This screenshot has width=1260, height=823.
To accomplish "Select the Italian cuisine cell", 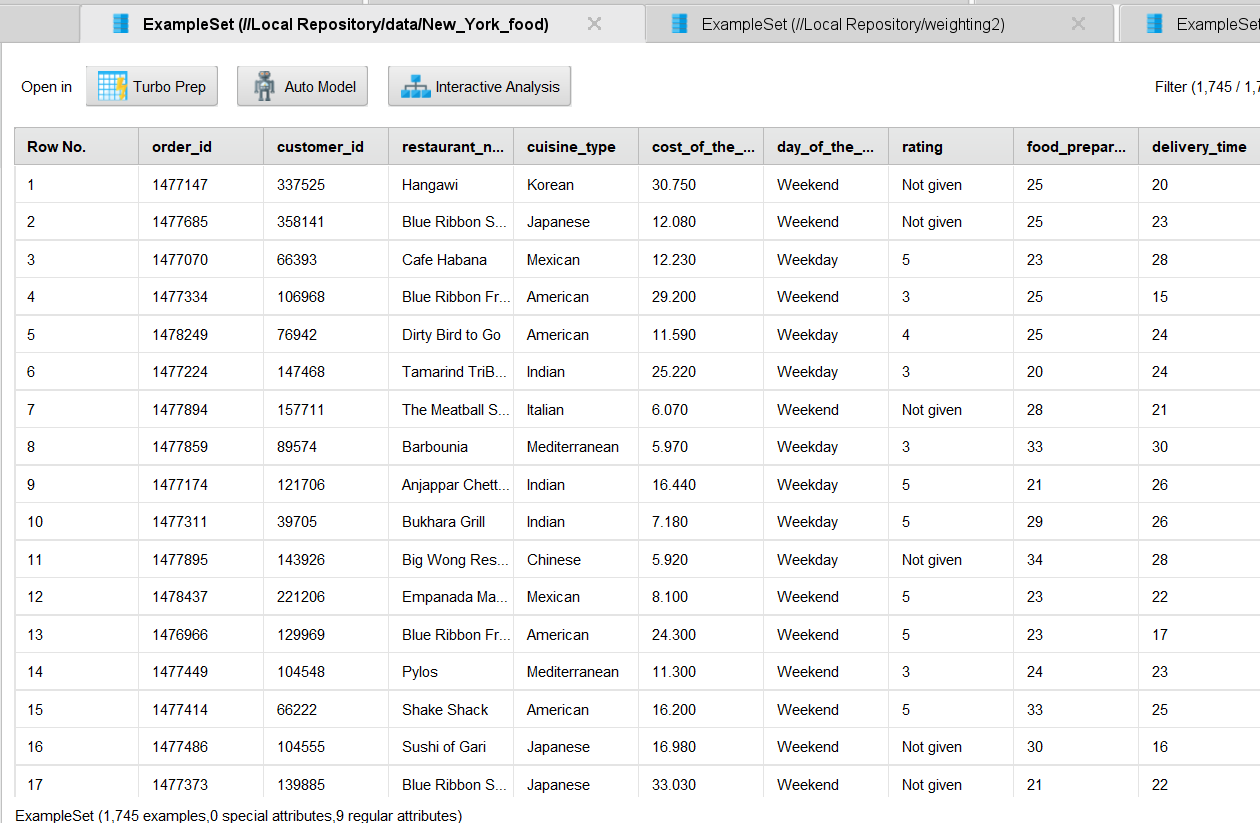I will pos(576,410).
